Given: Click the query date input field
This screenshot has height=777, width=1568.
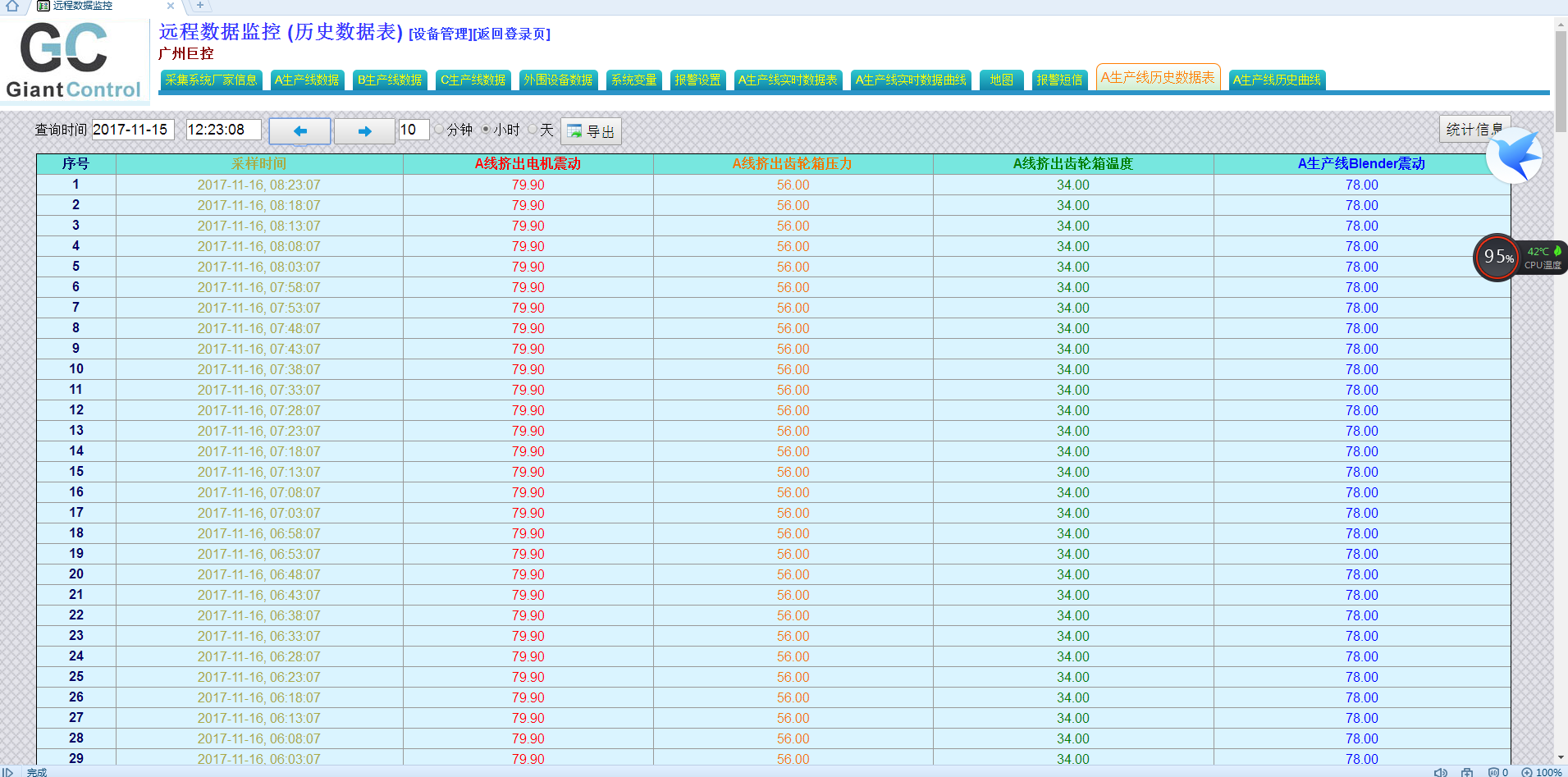Looking at the screenshot, I should [x=132, y=130].
